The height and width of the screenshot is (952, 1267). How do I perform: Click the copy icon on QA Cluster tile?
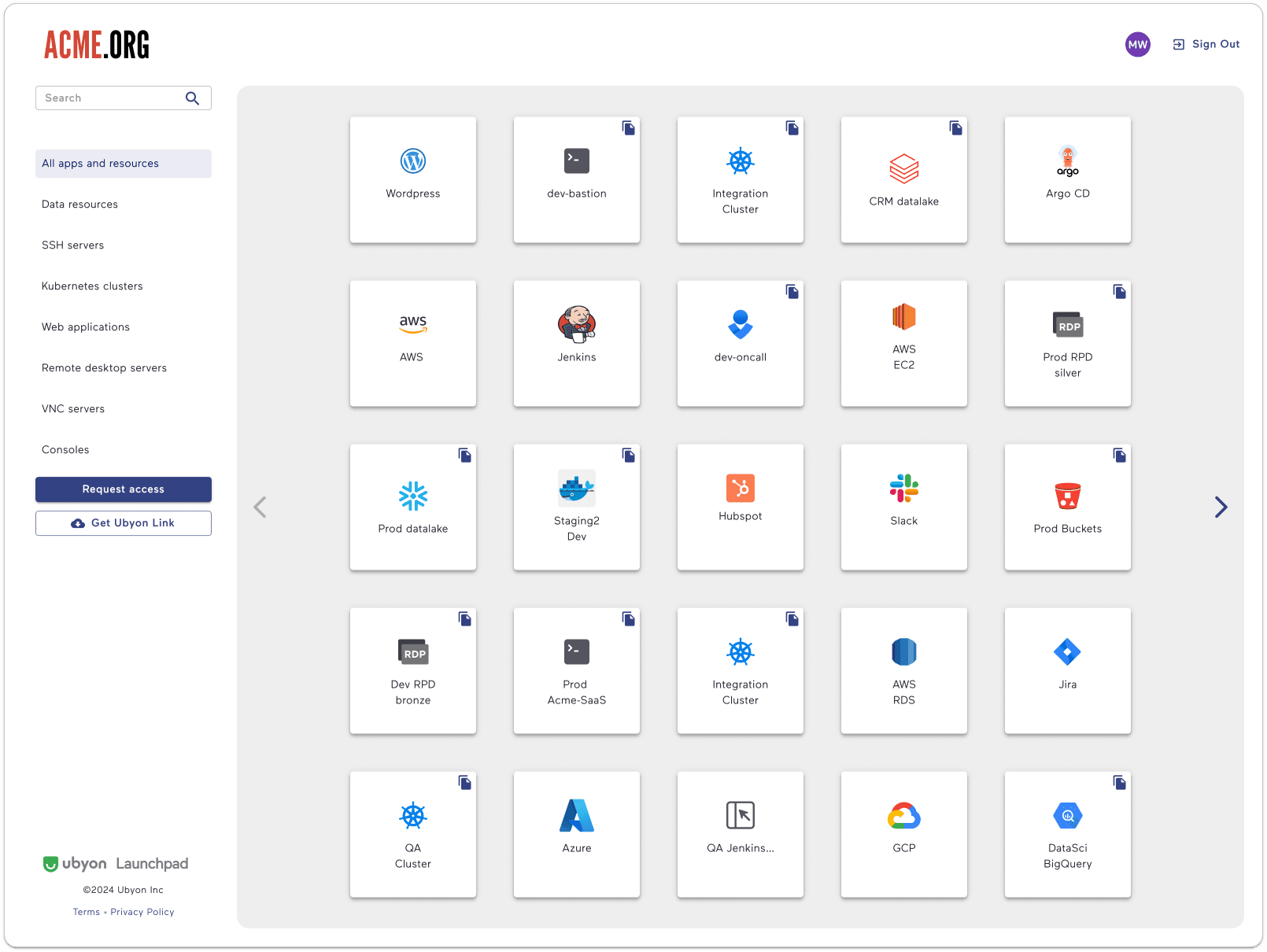[x=465, y=783]
